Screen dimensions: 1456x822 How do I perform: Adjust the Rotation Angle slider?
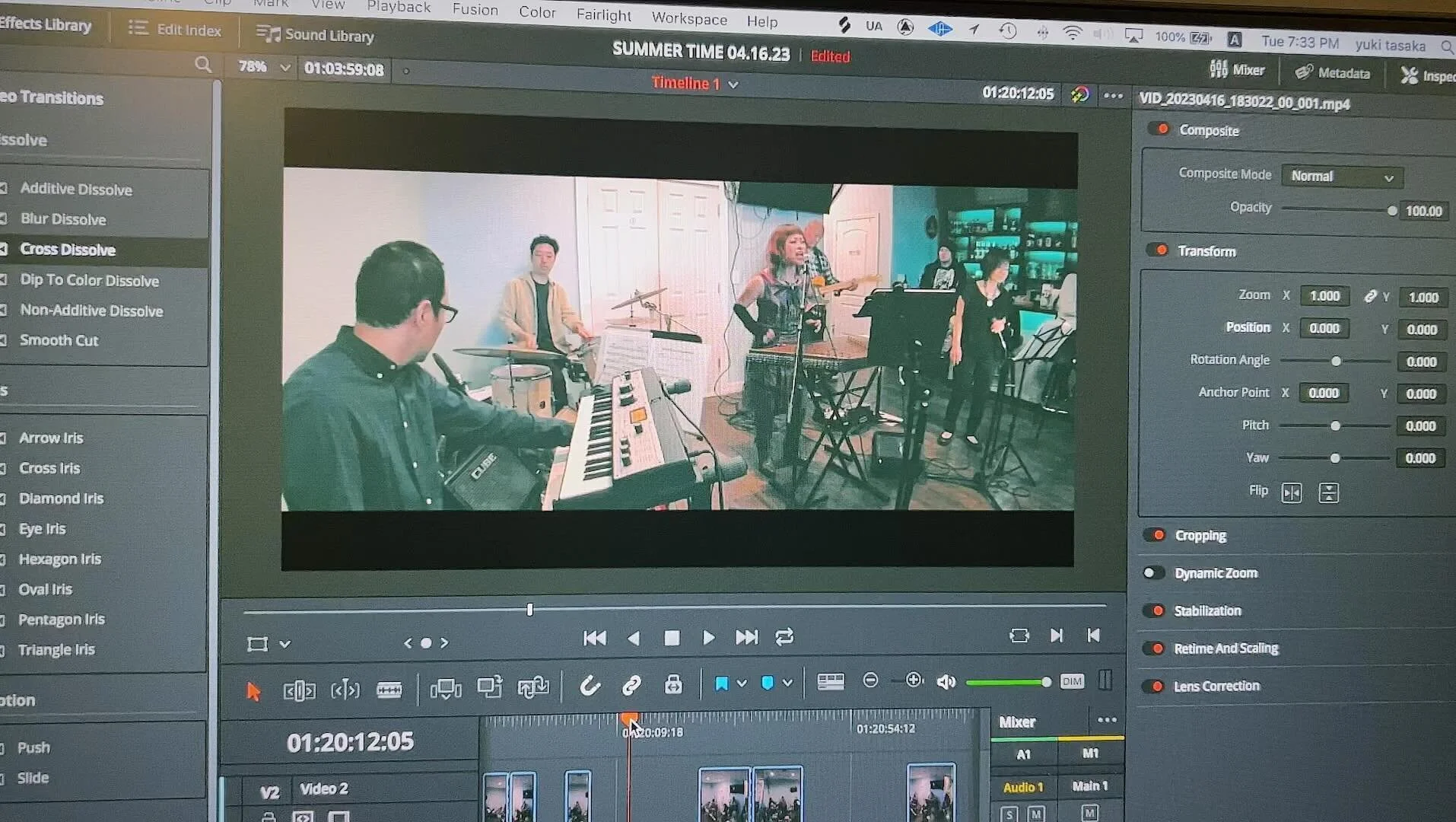click(1336, 361)
